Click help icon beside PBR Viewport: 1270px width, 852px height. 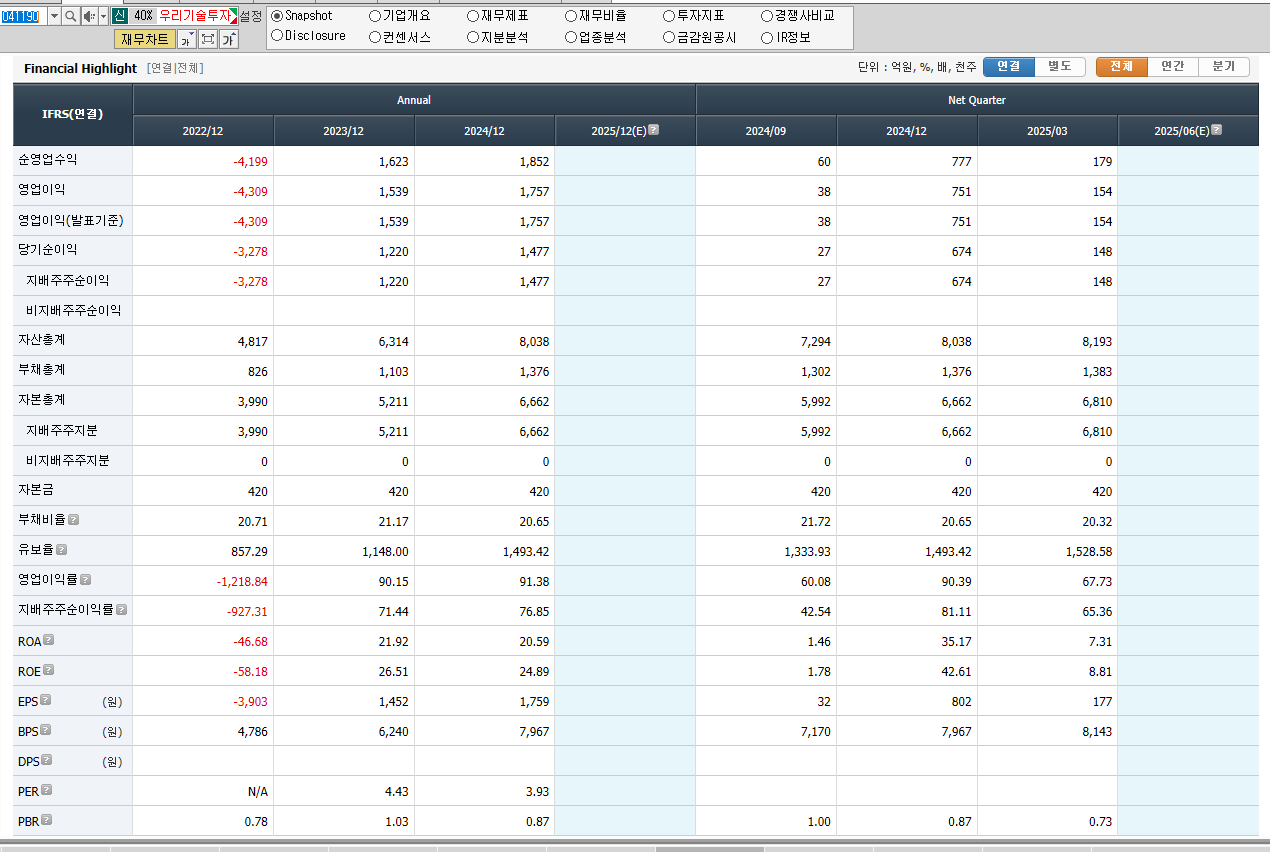coord(46,820)
